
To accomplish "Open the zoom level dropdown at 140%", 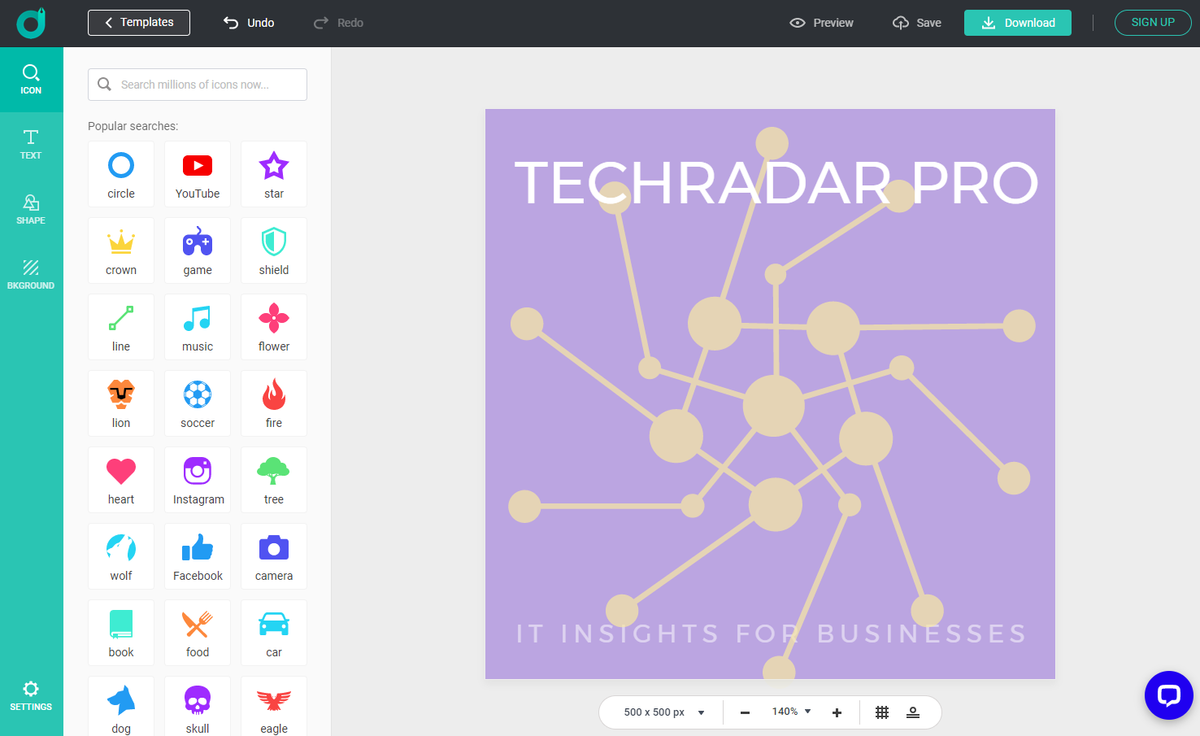I will pos(791,711).
